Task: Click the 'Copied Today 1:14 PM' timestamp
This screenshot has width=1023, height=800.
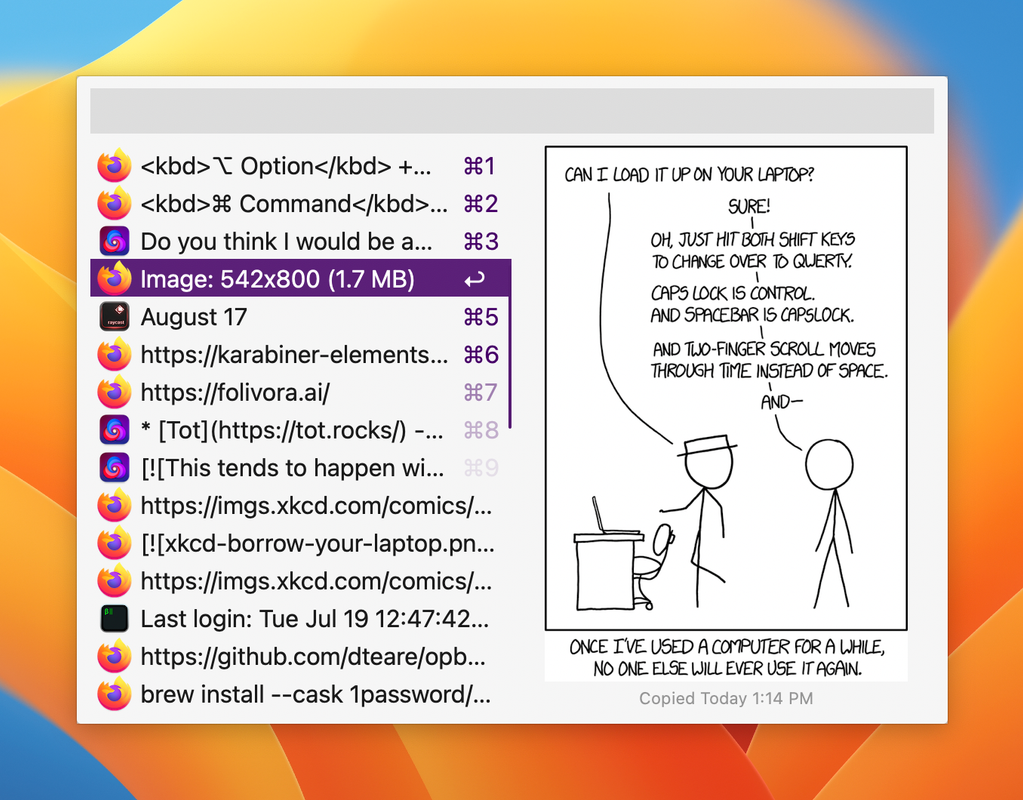Action: (x=725, y=699)
